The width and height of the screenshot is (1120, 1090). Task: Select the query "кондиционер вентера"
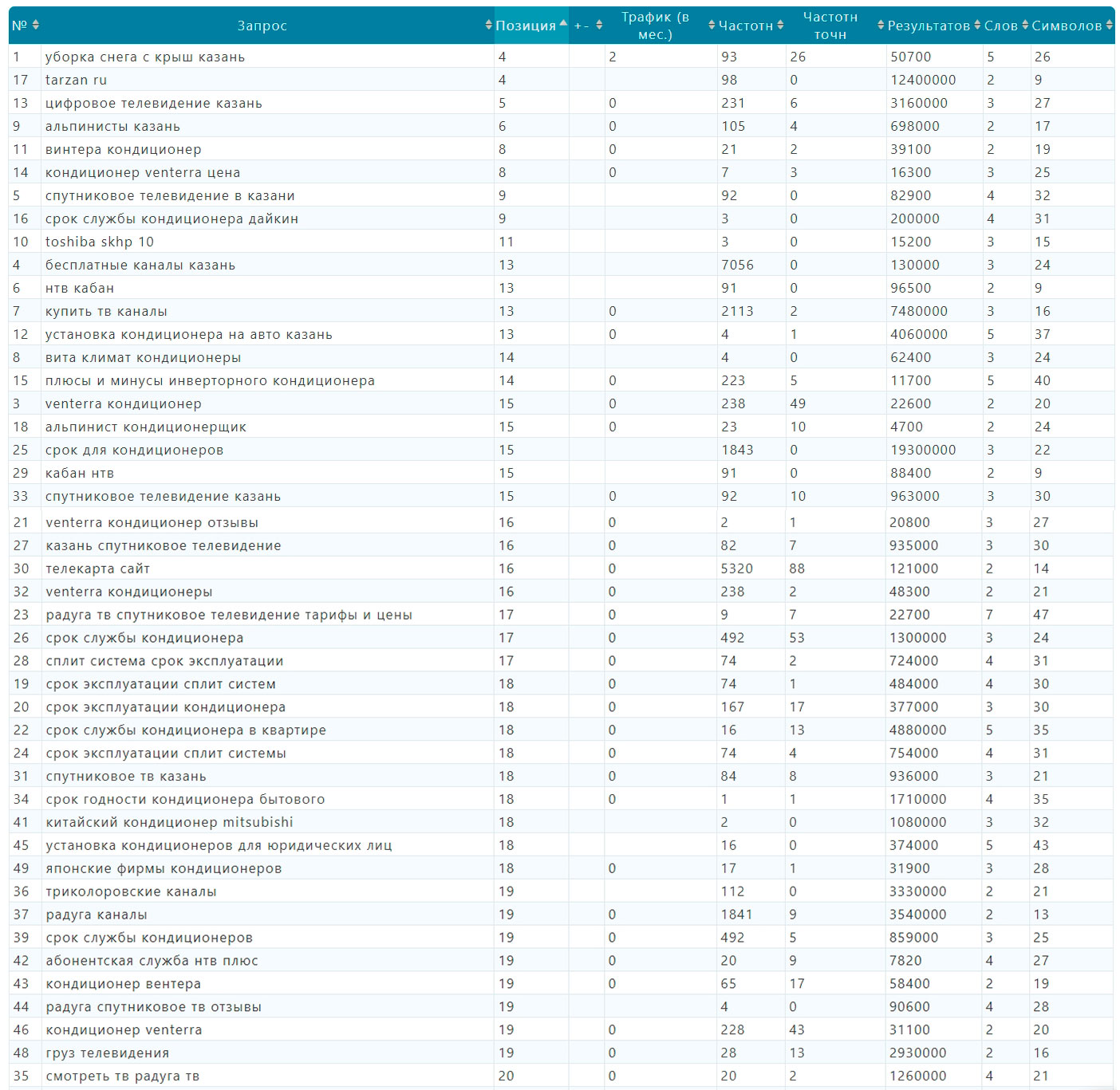point(124,984)
